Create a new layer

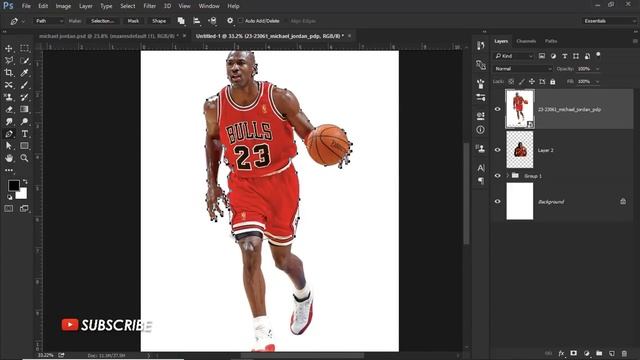point(611,353)
